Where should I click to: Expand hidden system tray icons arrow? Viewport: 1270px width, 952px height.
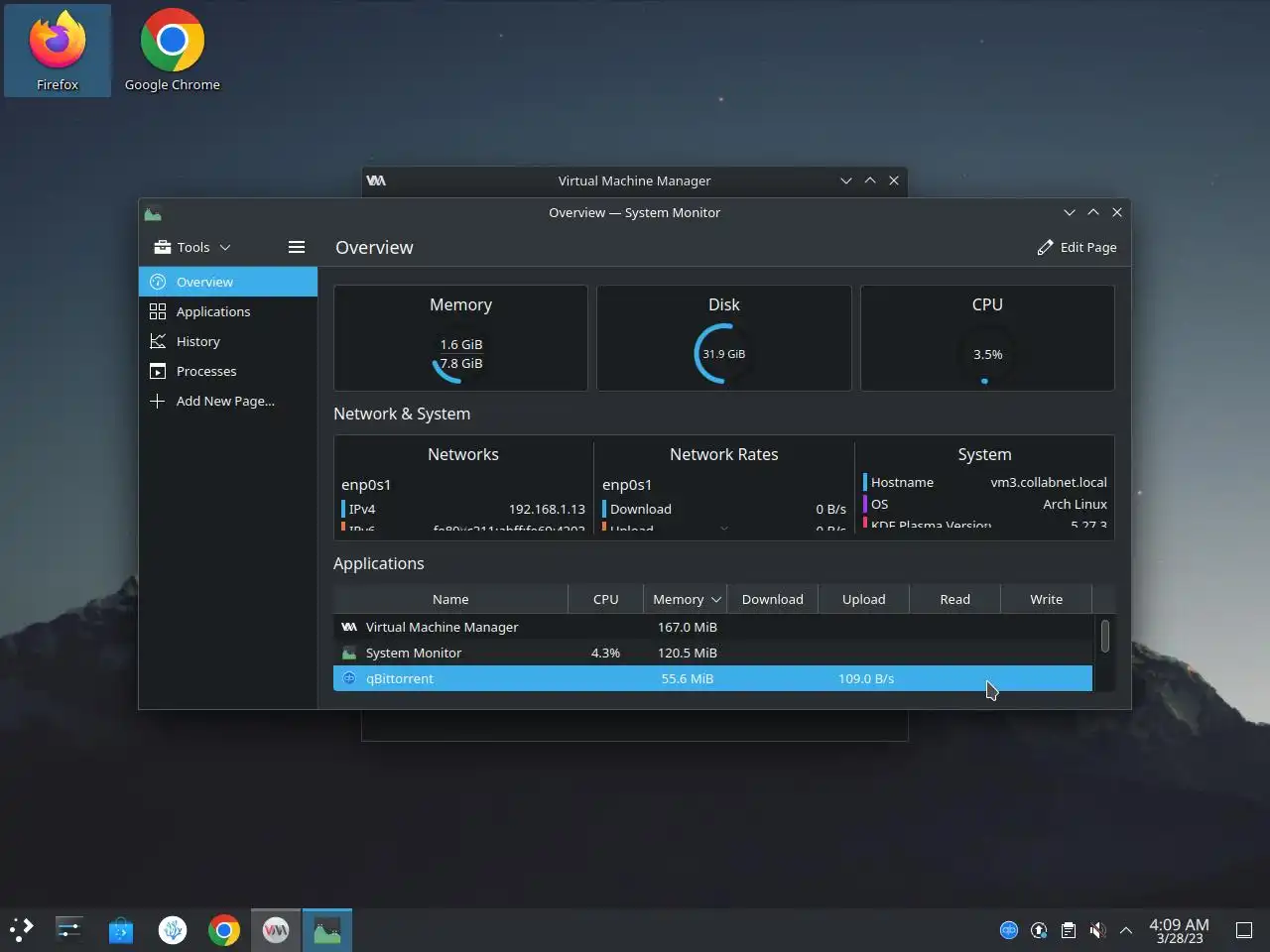click(1126, 930)
